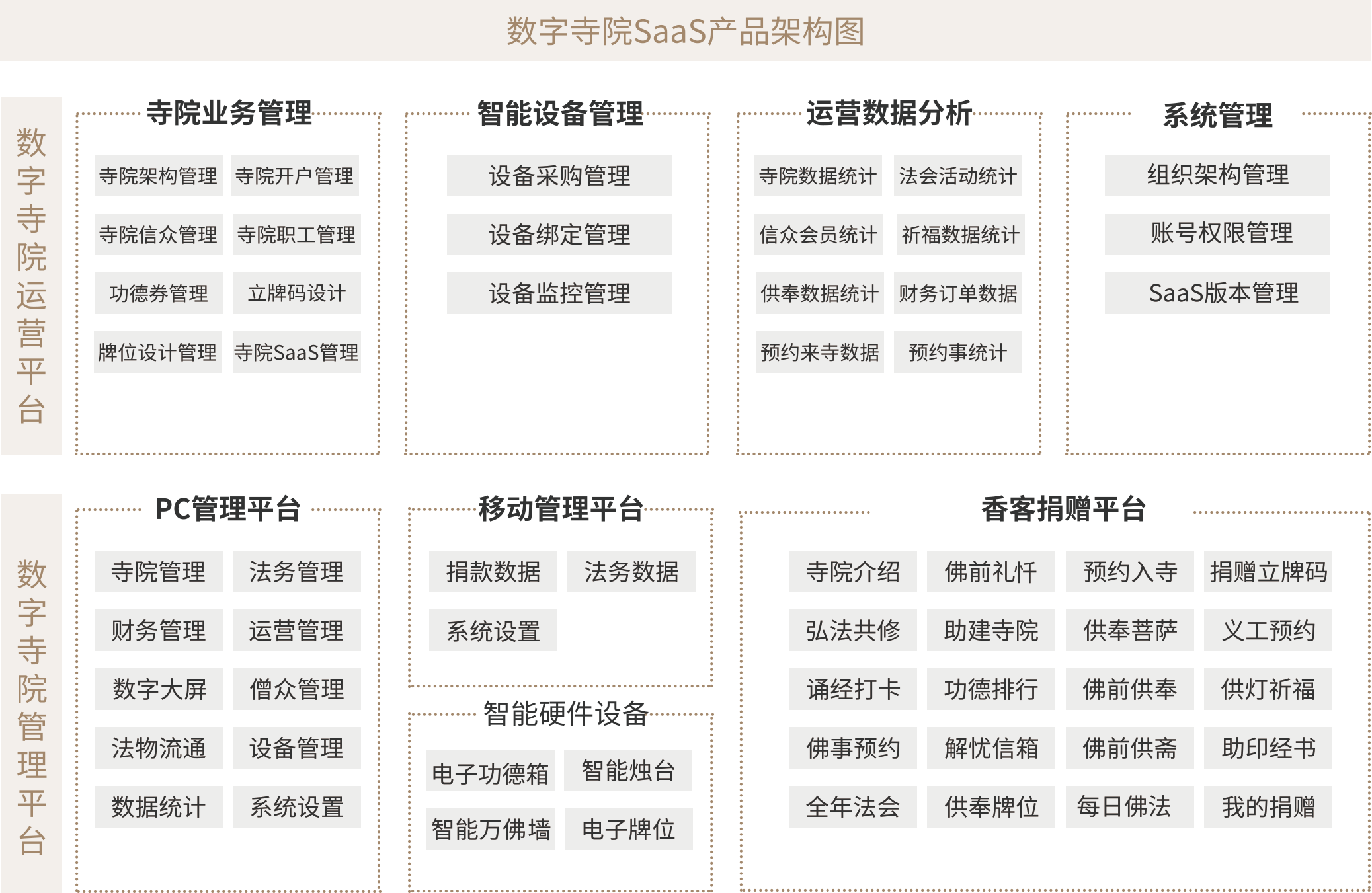Open 账号权限管理 option

click(x=1217, y=234)
